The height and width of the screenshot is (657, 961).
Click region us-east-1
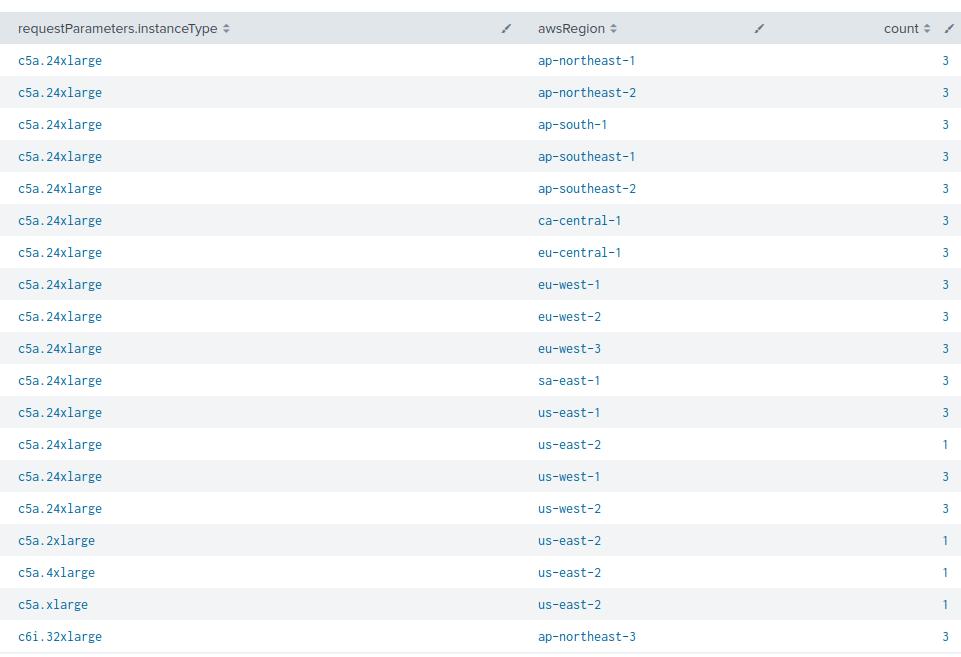click(569, 412)
